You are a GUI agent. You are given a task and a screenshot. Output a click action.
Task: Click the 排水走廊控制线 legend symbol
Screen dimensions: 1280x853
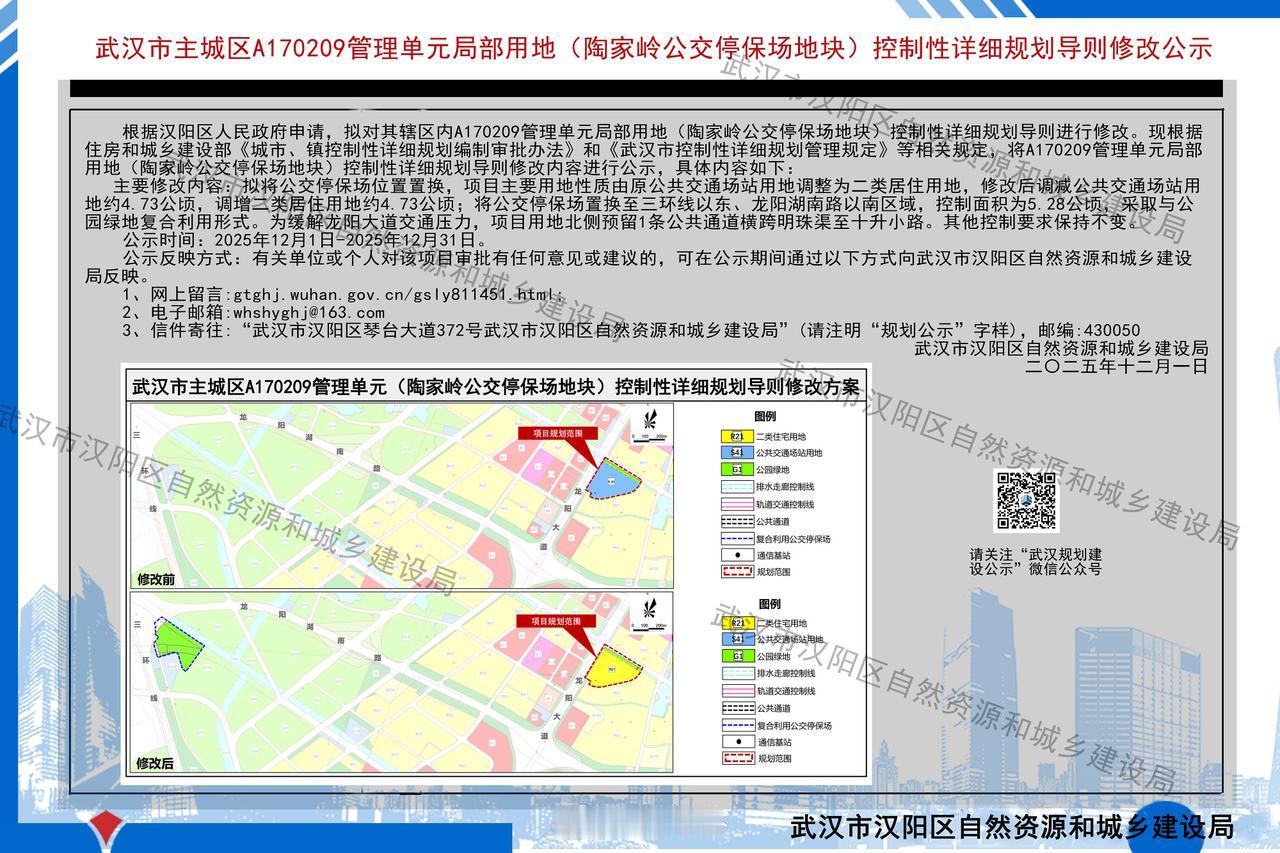click(736, 486)
